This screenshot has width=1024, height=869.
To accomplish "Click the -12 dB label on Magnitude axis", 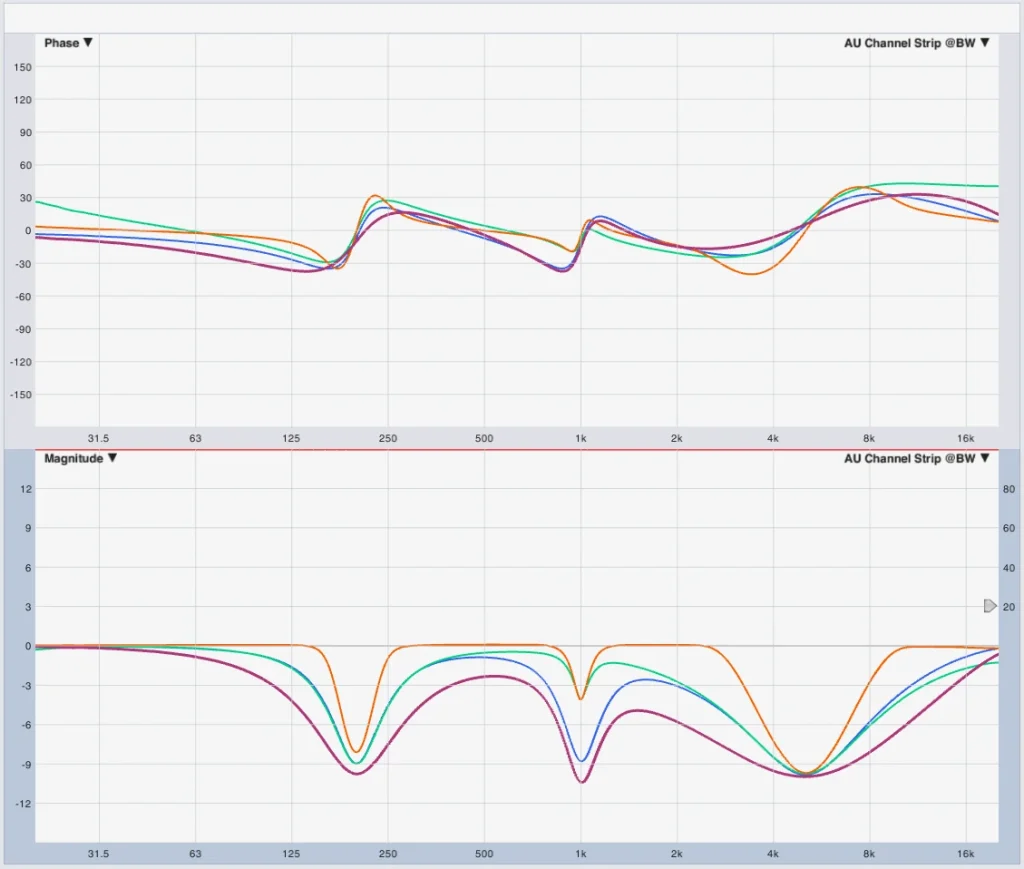I will 25,804.
